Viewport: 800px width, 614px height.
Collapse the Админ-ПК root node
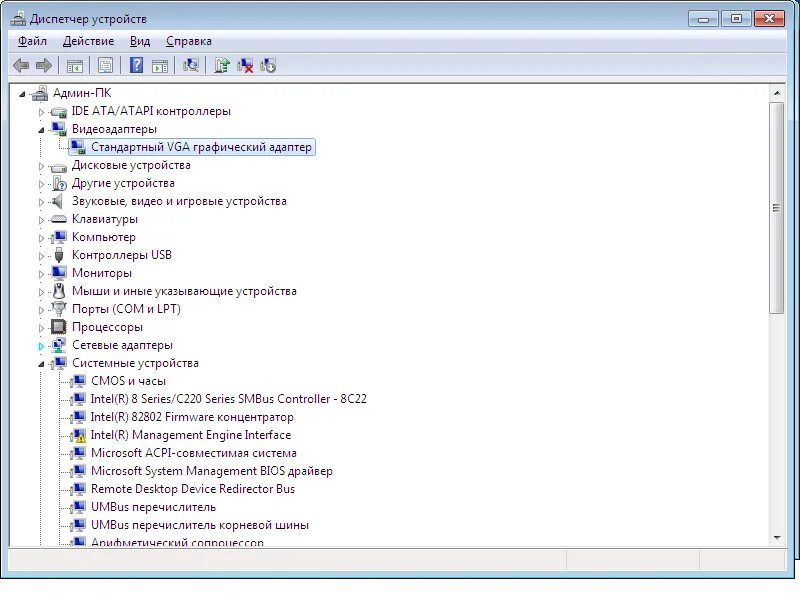[x=22, y=93]
